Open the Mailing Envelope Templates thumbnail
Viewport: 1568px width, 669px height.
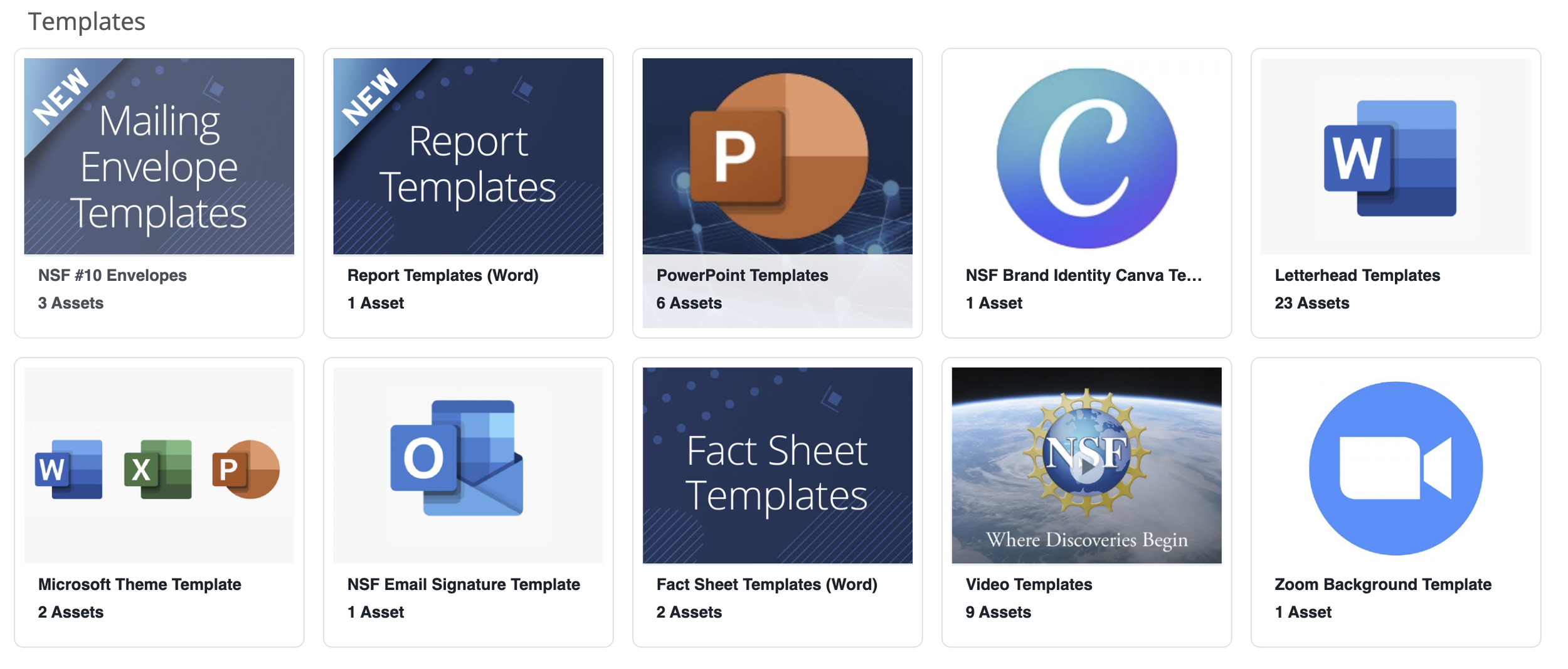(x=159, y=156)
